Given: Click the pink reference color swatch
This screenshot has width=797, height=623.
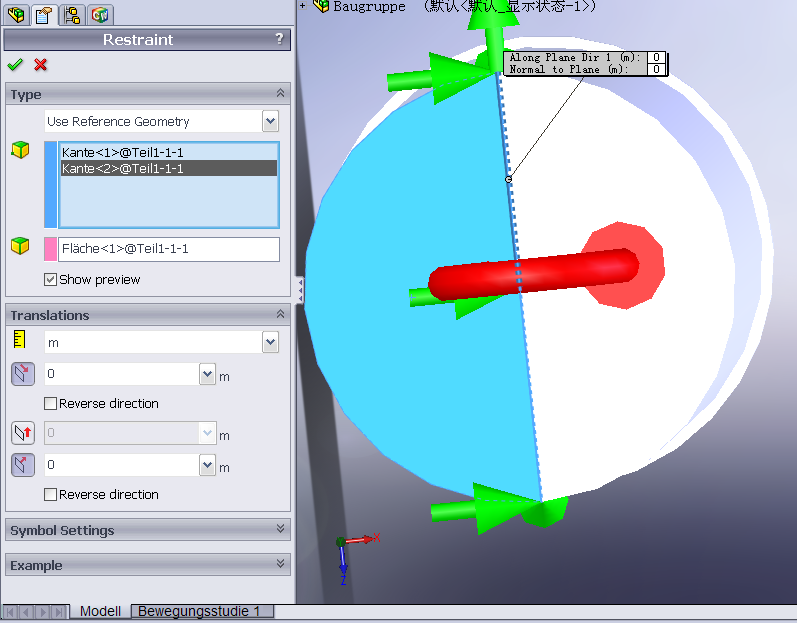Looking at the screenshot, I should tap(50, 249).
